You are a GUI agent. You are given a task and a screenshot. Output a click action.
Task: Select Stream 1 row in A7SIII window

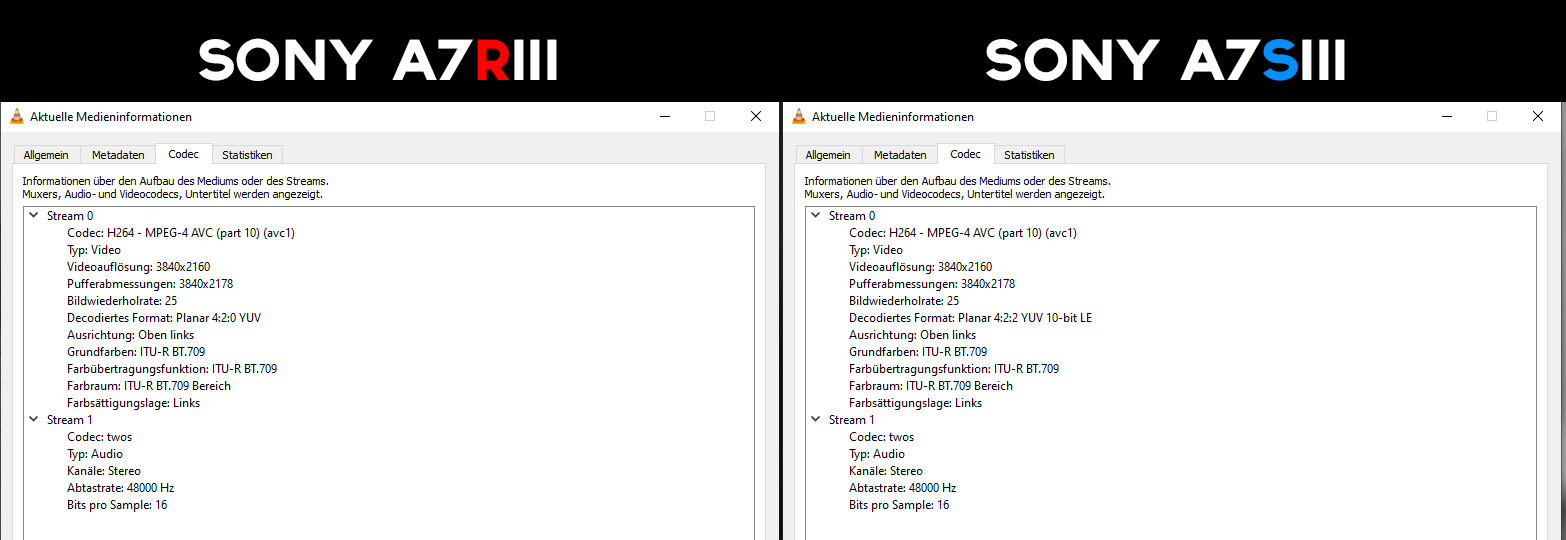852,420
